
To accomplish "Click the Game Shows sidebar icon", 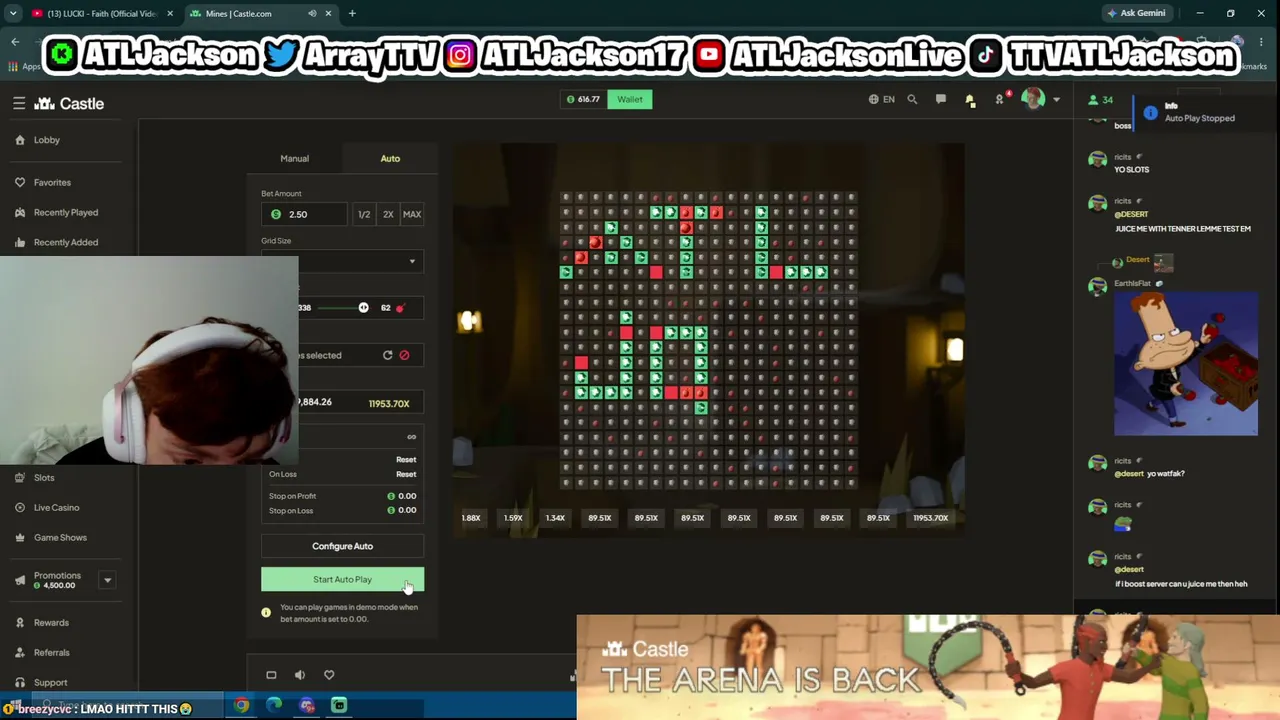I will pyautogui.click(x=20, y=538).
